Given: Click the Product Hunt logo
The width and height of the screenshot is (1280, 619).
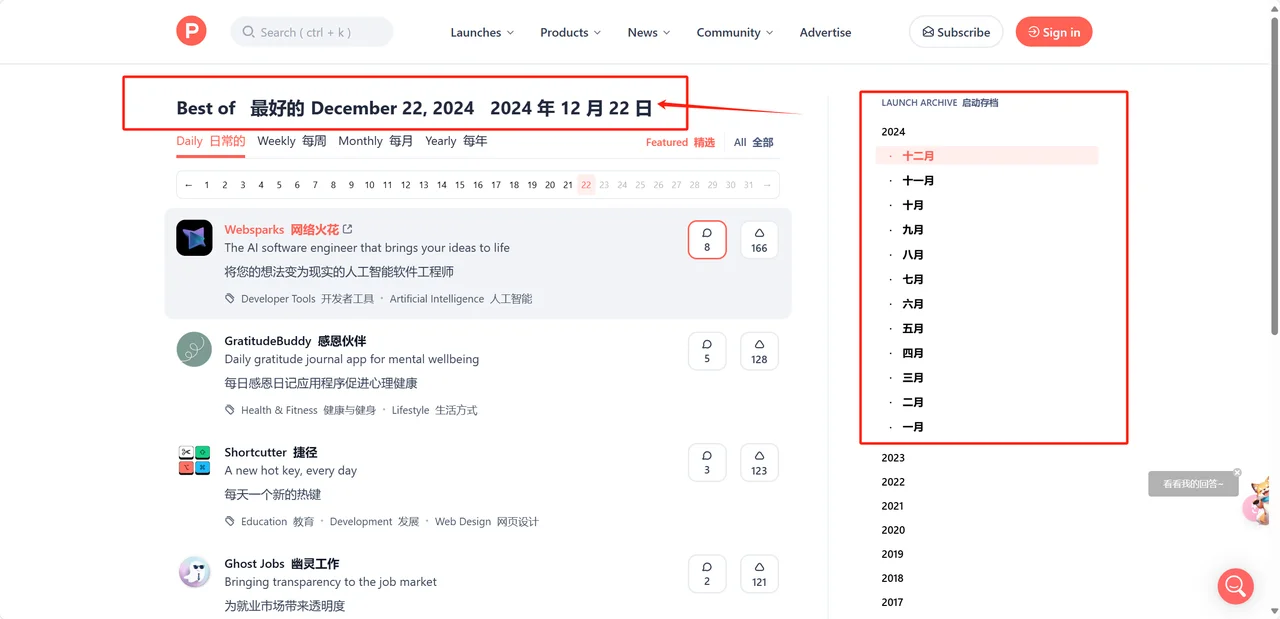Looking at the screenshot, I should coord(191,32).
